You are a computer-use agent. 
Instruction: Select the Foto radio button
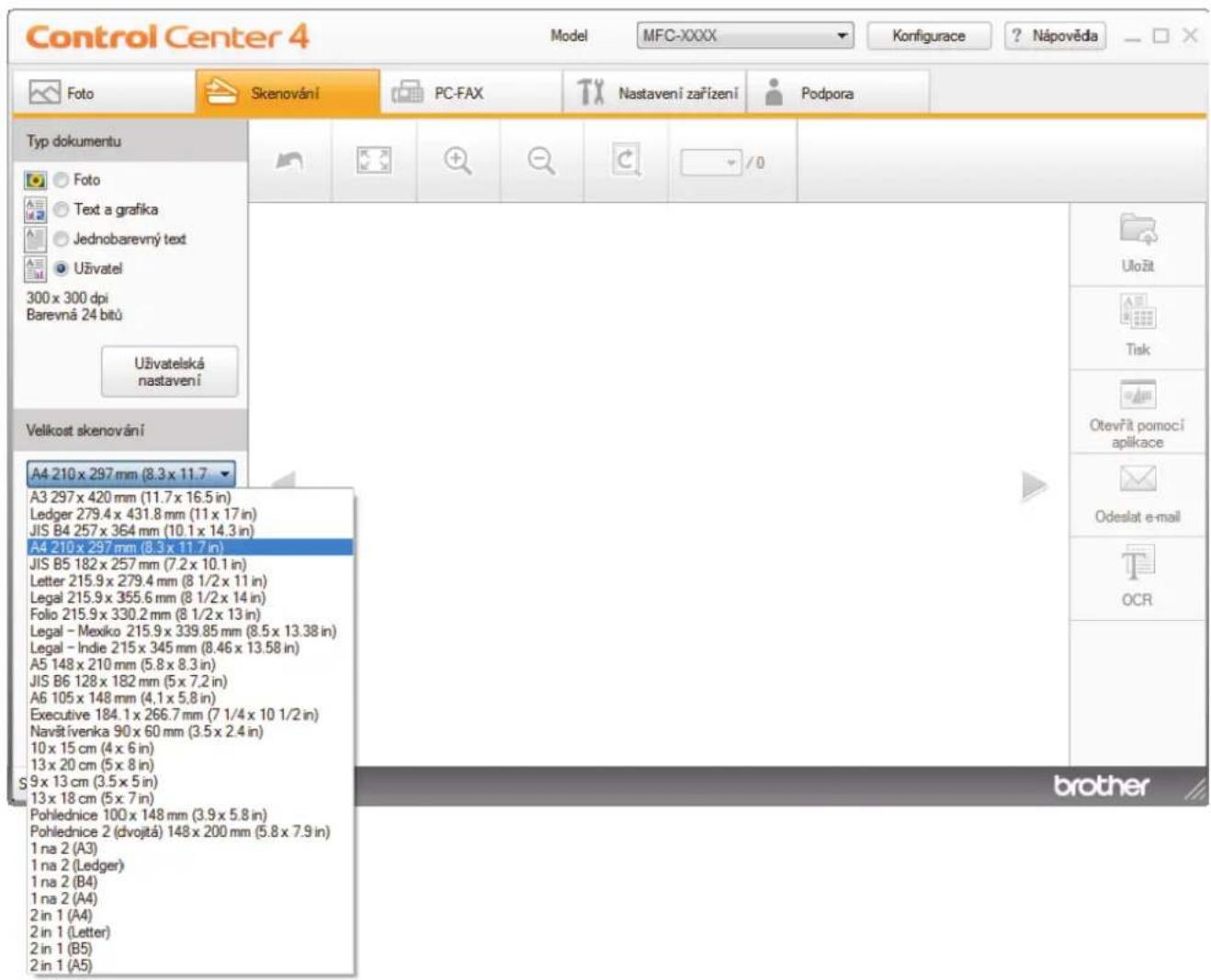[x=61, y=180]
